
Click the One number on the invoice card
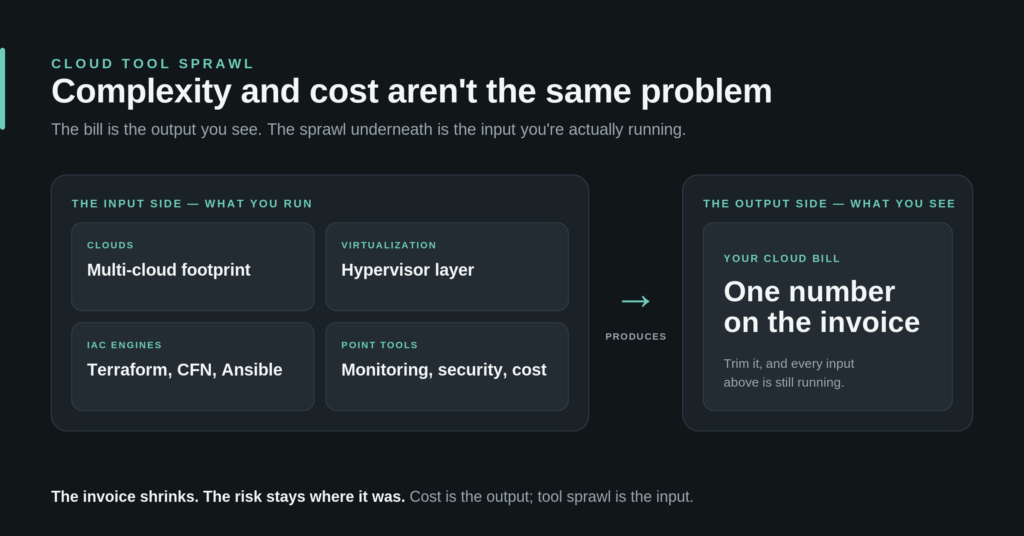(x=827, y=317)
